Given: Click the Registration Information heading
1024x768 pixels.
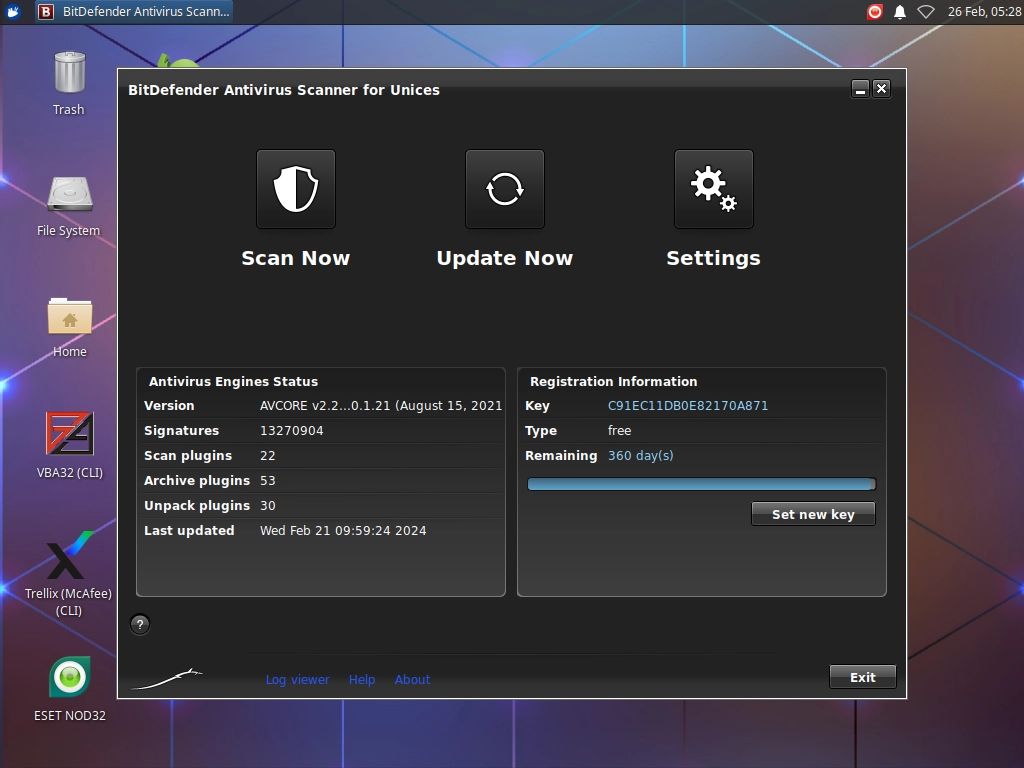Looking at the screenshot, I should pyautogui.click(x=613, y=381).
